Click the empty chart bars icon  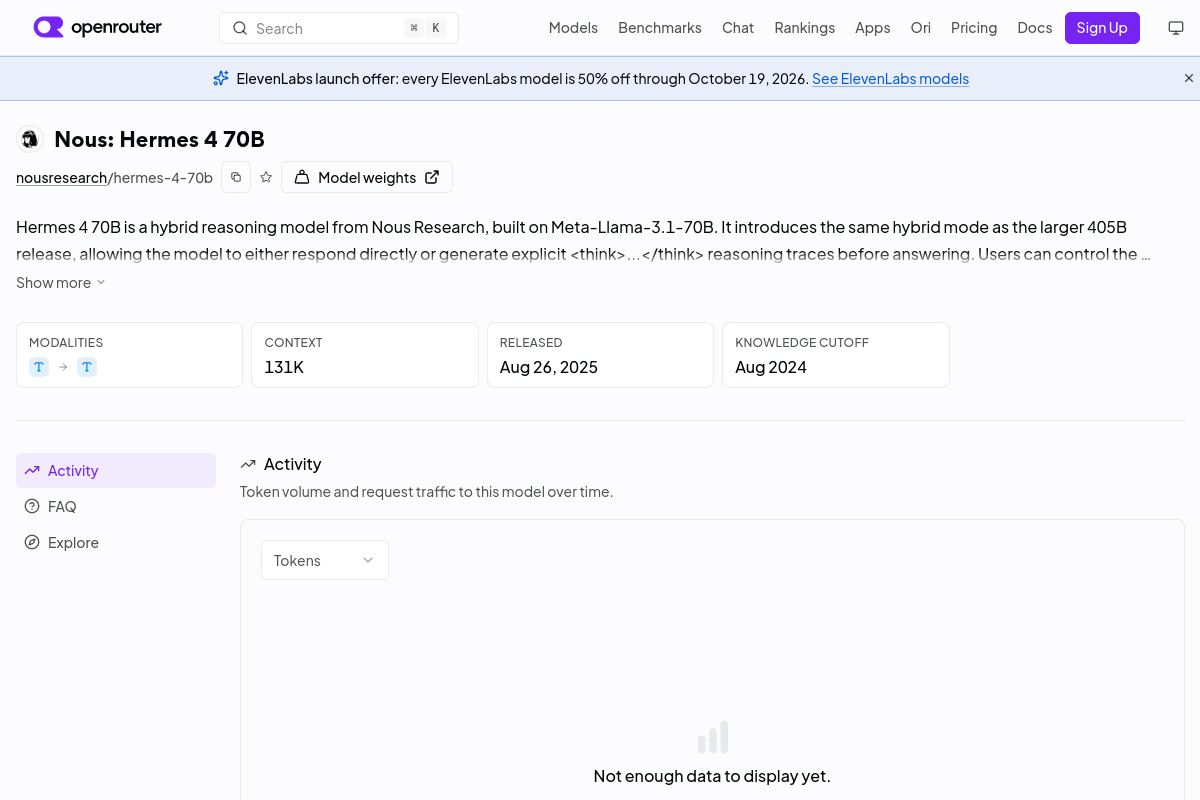713,737
